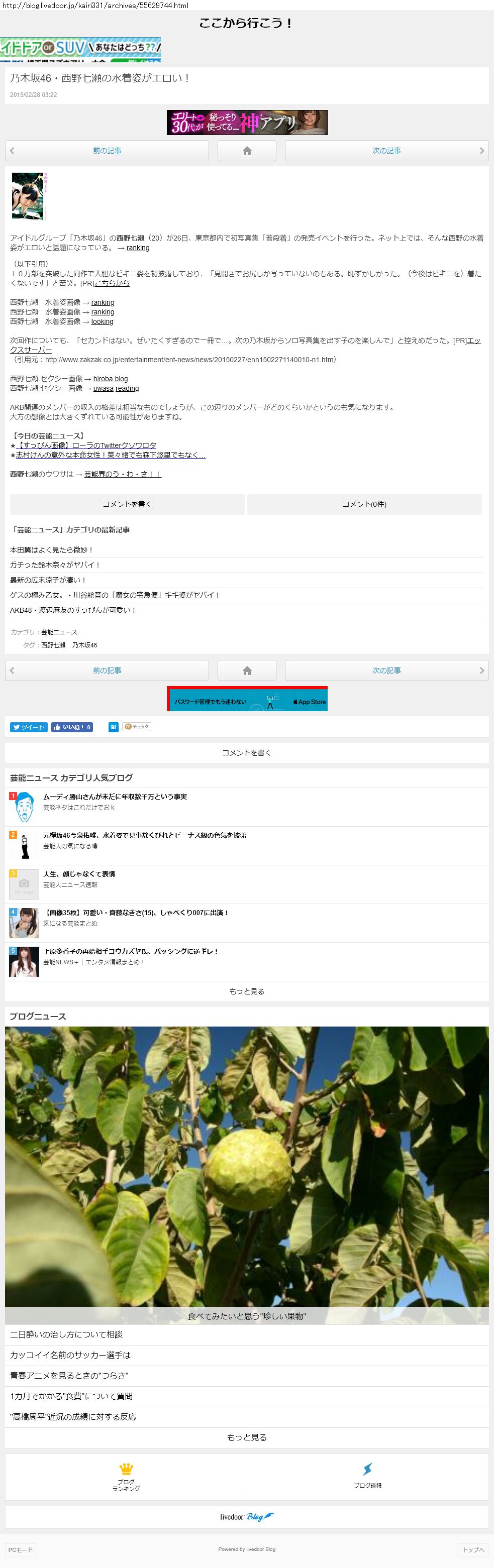Expand more blog news items
Image resolution: width=494 pixels, height=1568 pixels.
click(247, 1437)
